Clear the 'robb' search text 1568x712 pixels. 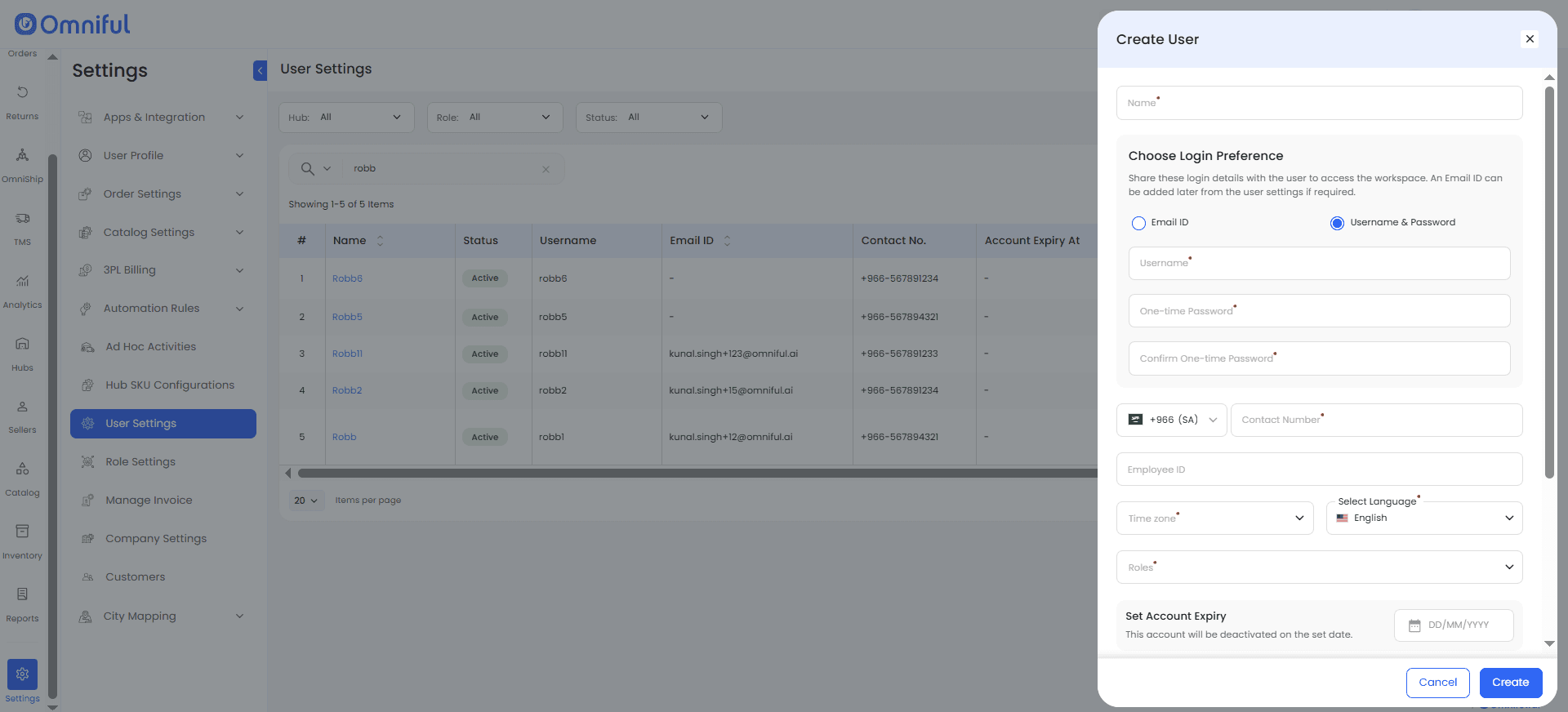pyautogui.click(x=546, y=170)
